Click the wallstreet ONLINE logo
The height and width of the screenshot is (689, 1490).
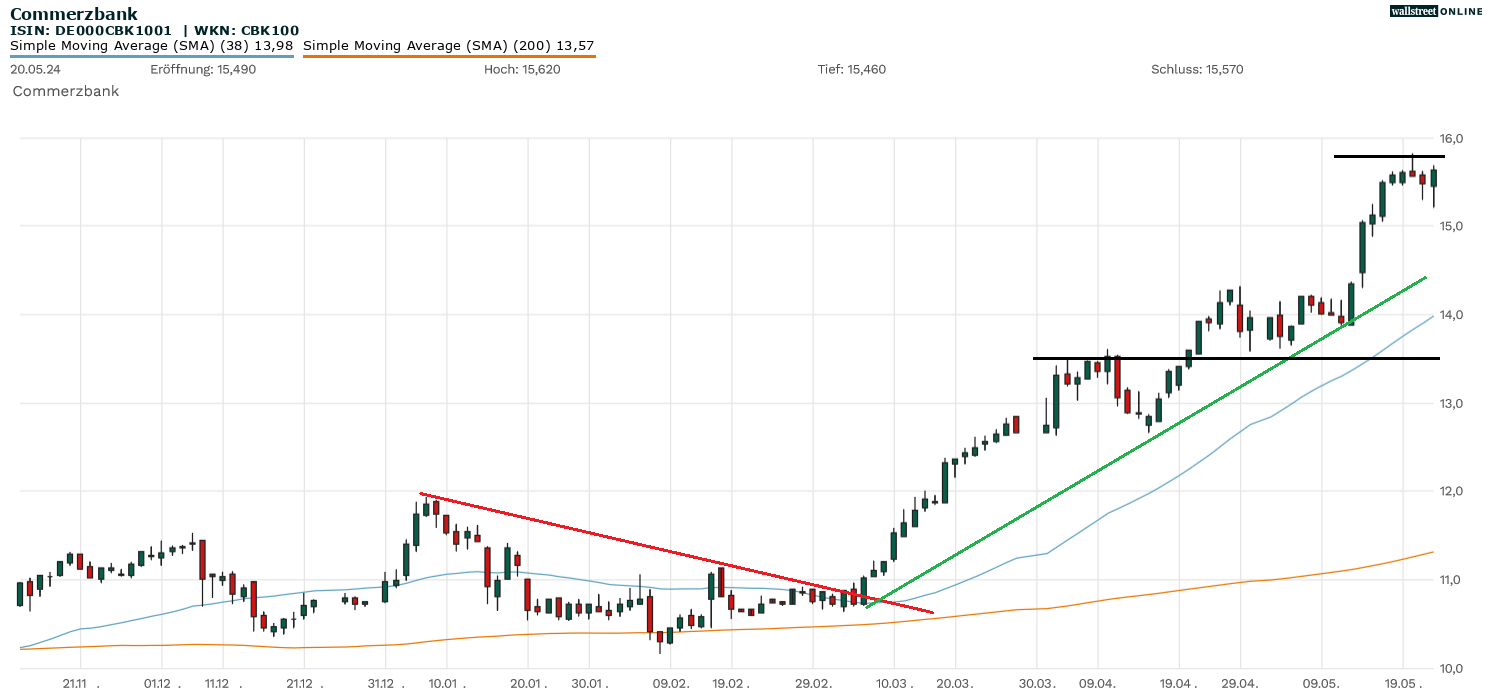(1435, 11)
